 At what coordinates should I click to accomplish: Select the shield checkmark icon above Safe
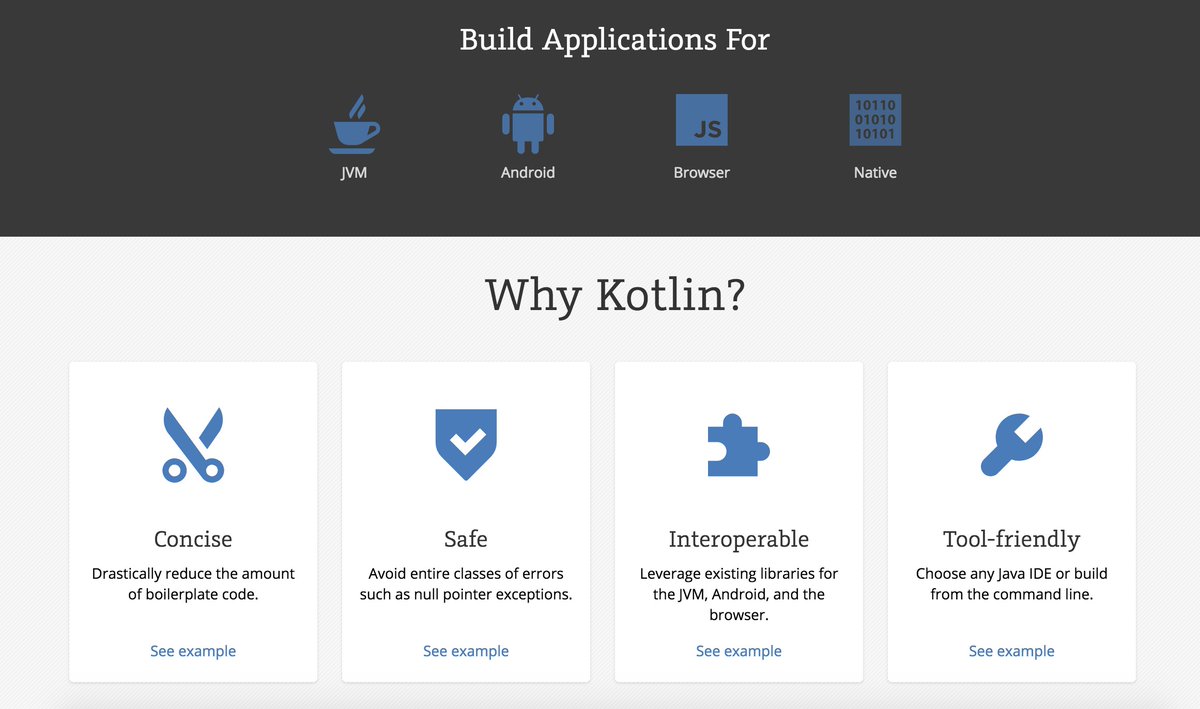coord(466,443)
